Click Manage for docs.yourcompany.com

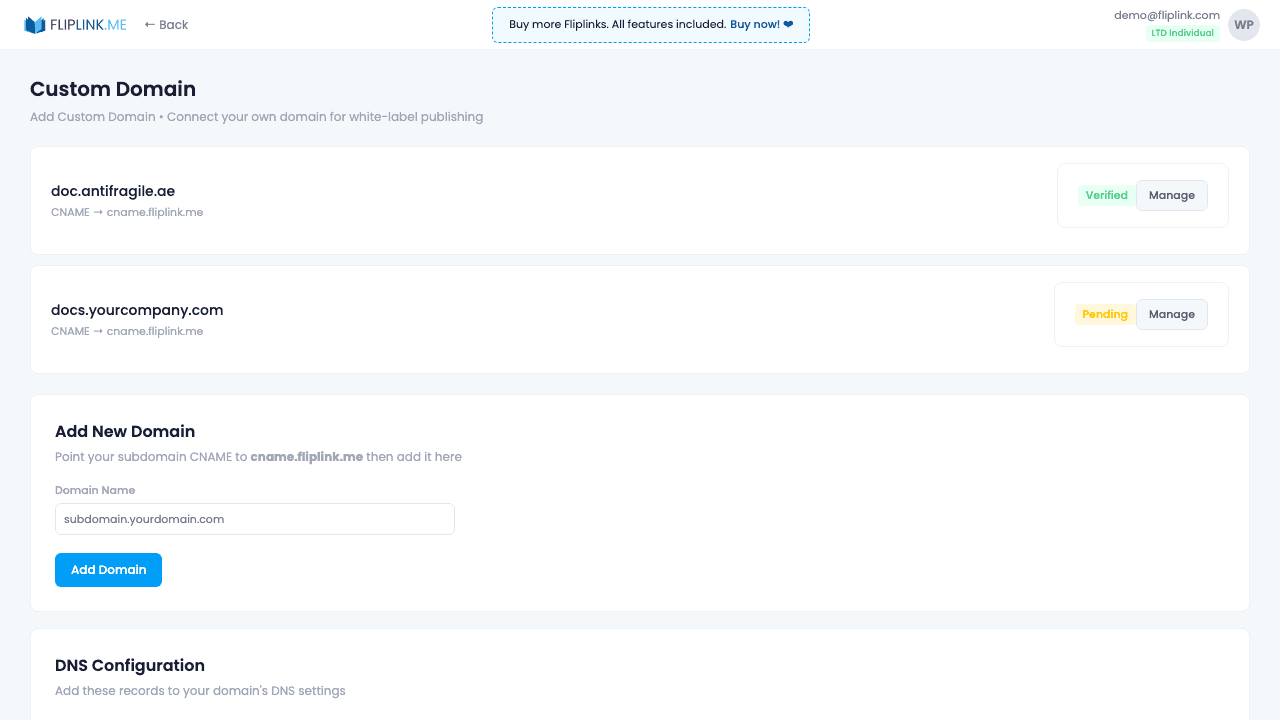point(1171,314)
